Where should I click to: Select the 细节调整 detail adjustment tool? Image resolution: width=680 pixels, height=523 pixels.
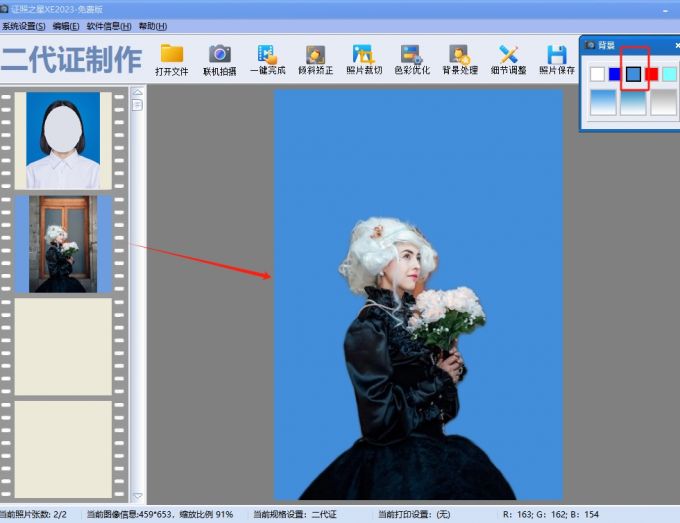508,55
